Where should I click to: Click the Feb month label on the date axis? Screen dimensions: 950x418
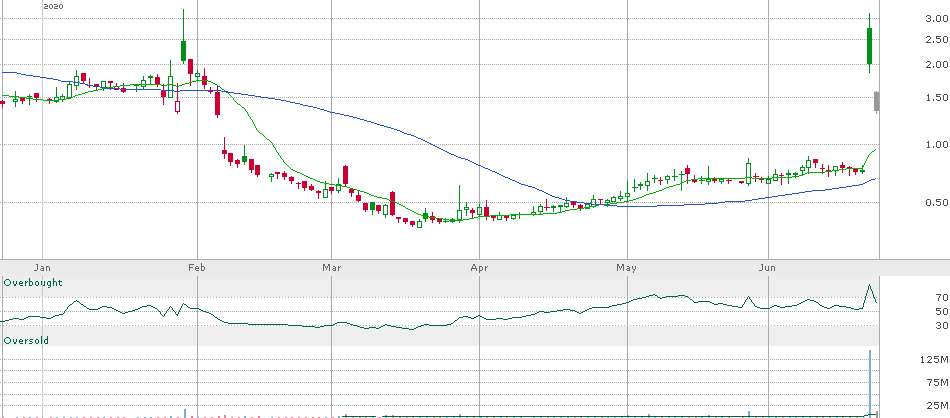pos(196,267)
